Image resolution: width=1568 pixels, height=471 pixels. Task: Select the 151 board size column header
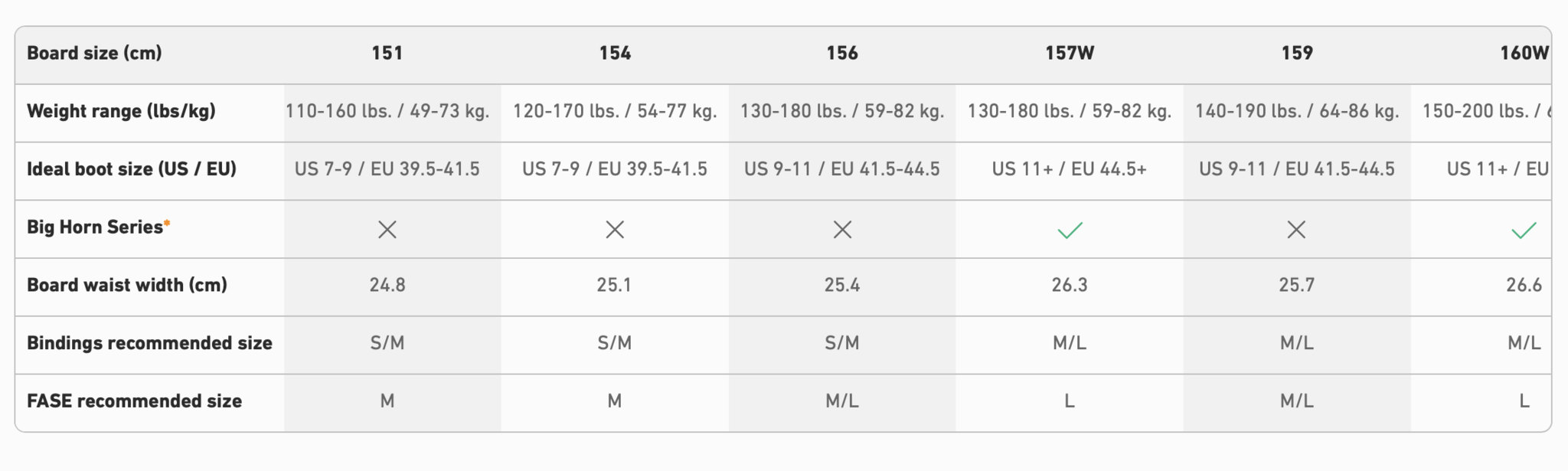(387, 53)
